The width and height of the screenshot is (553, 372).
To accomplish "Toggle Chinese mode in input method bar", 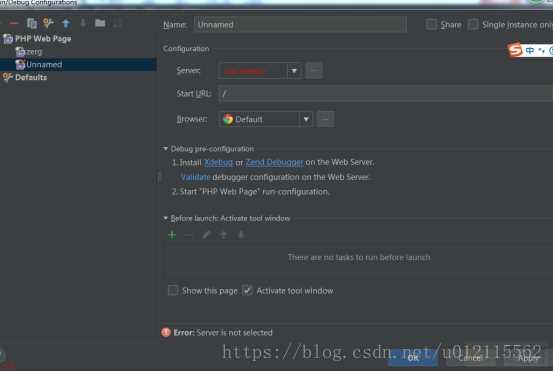I will point(529,51).
